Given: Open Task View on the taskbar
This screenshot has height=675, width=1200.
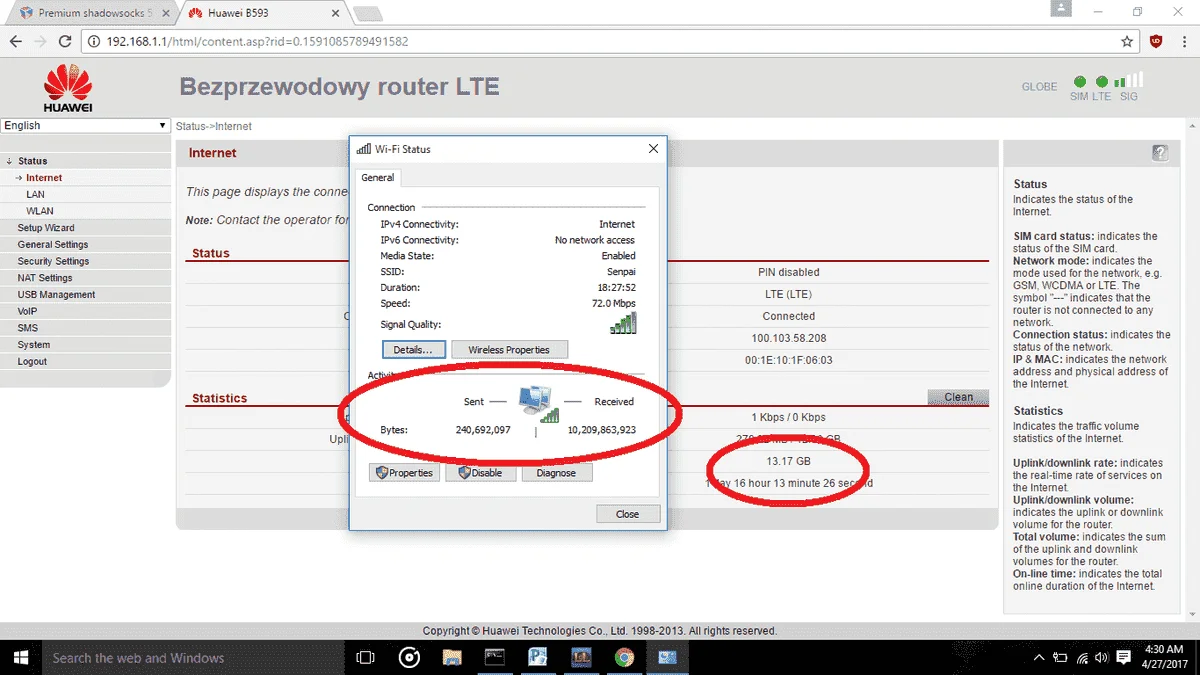Looking at the screenshot, I should coord(366,657).
